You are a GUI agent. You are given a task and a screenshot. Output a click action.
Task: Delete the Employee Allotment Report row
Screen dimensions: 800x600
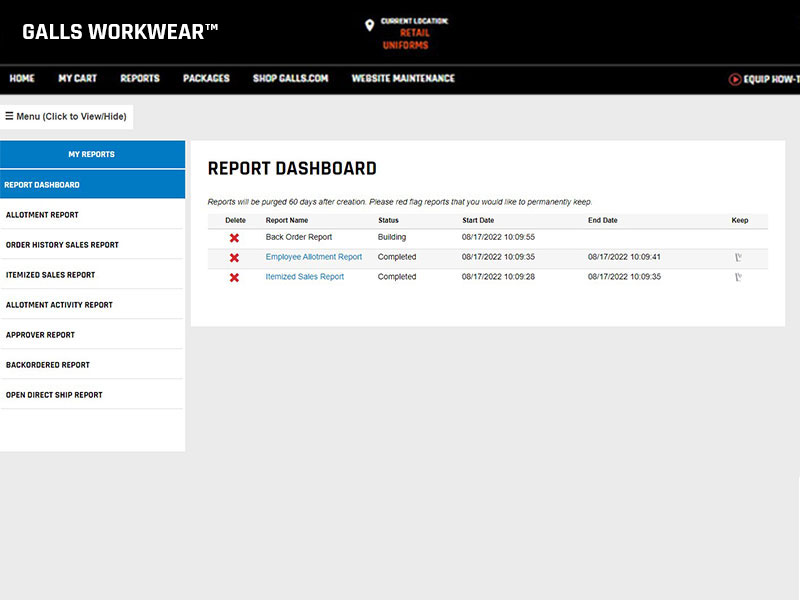click(234, 258)
